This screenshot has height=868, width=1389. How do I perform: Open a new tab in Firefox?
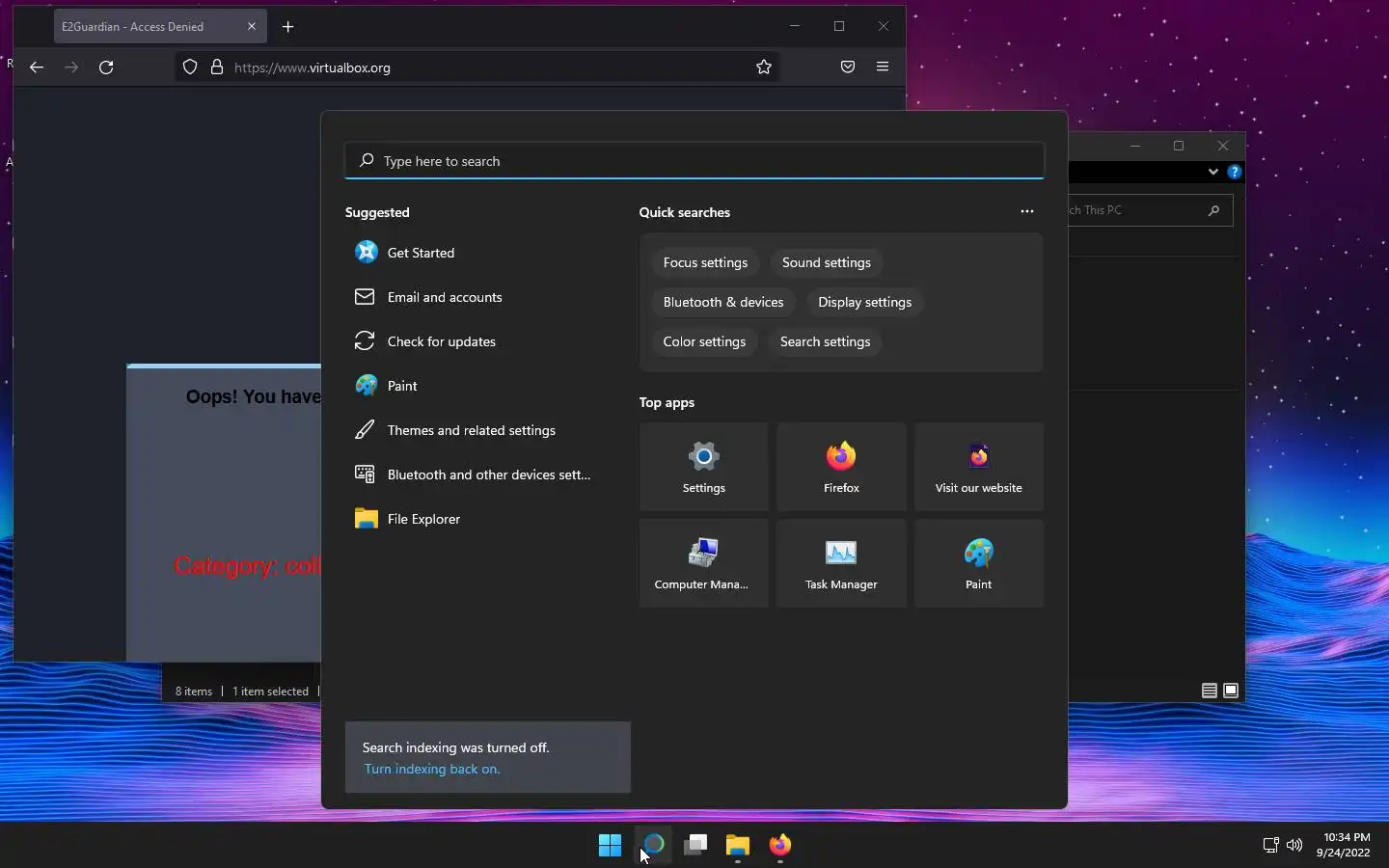(287, 27)
